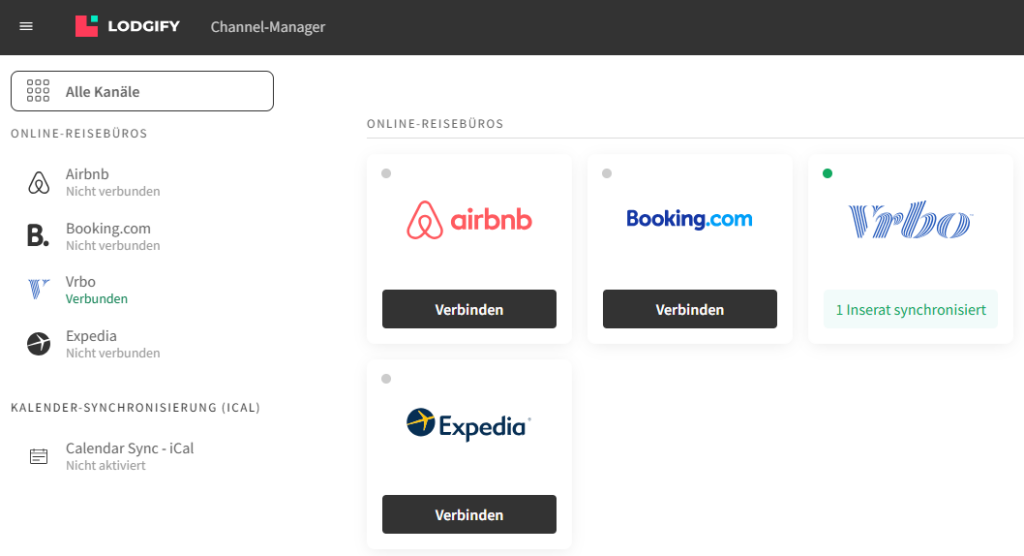Image resolution: width=1024 pixels, height=556 pixels.
Task: Click the green status dot on Vrbo card
Action: (827, 173)
